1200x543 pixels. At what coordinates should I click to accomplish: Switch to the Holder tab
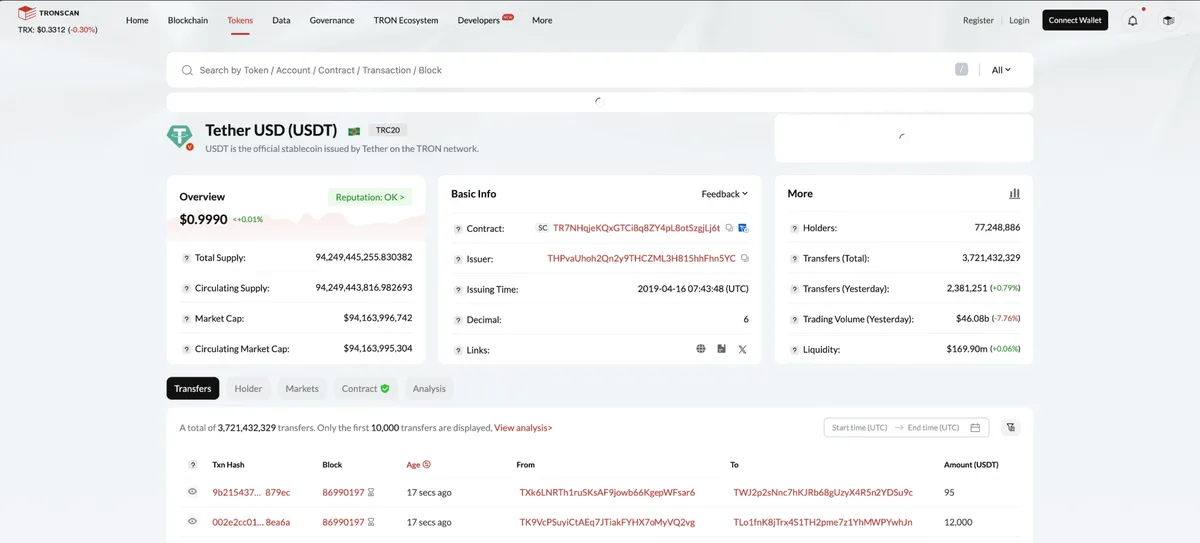[248, 388]
